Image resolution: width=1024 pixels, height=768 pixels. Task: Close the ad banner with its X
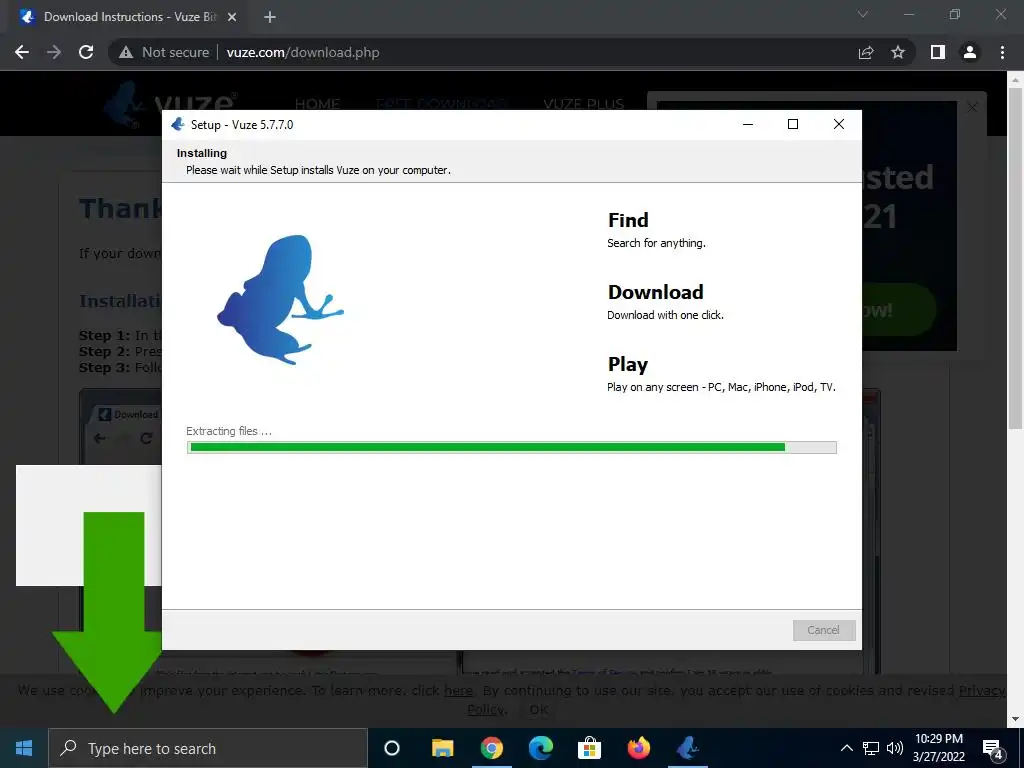pos(972,107)
